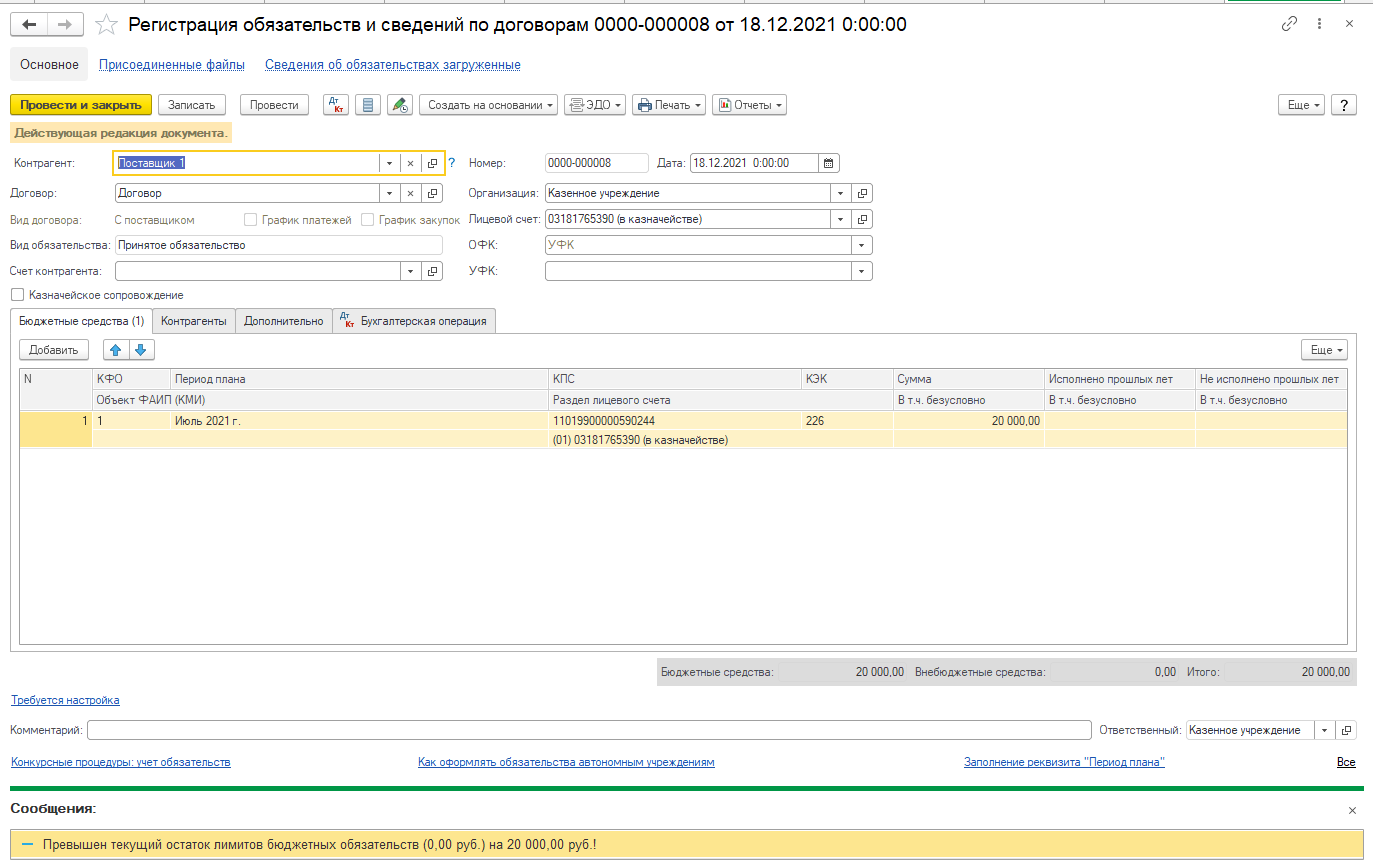This screenshot has height=860, width=1373.
Task: Open the Присоединенные файлы section
Action: [x=172, y=65]
